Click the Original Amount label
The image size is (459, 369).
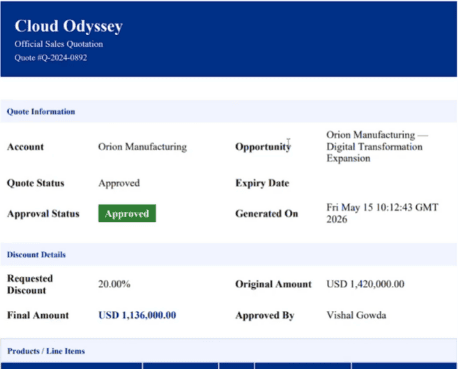click(x=273, y=284)
